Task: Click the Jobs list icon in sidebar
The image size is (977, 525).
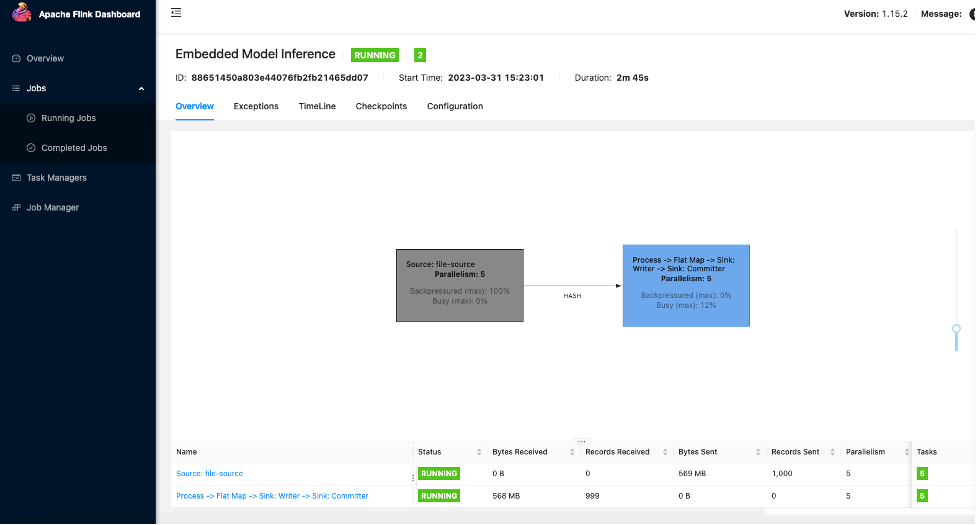Action: click(16, 88)
